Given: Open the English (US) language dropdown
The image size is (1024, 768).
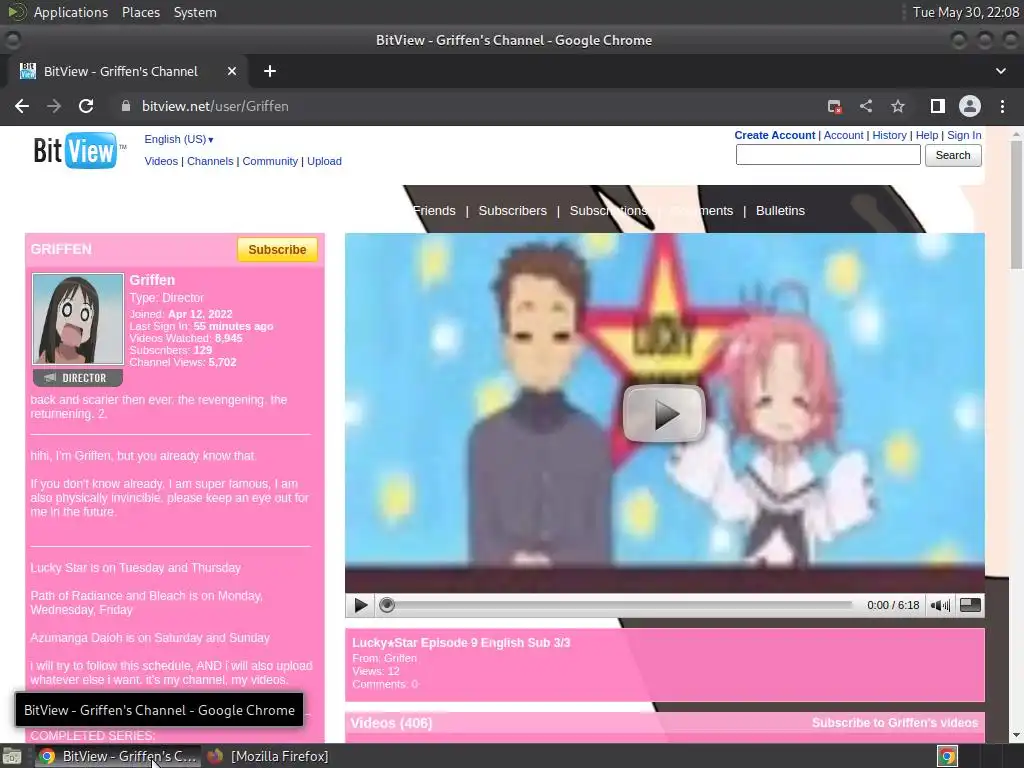Looking at the screenshot, I should [179, 139].
